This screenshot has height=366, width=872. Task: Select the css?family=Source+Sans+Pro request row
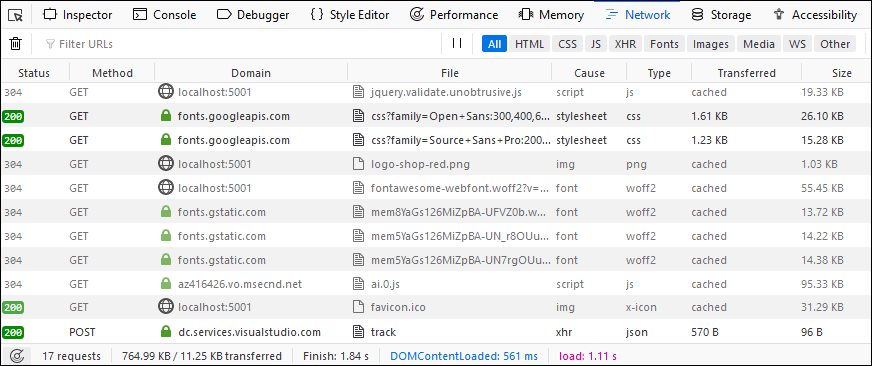pos(436,140)
